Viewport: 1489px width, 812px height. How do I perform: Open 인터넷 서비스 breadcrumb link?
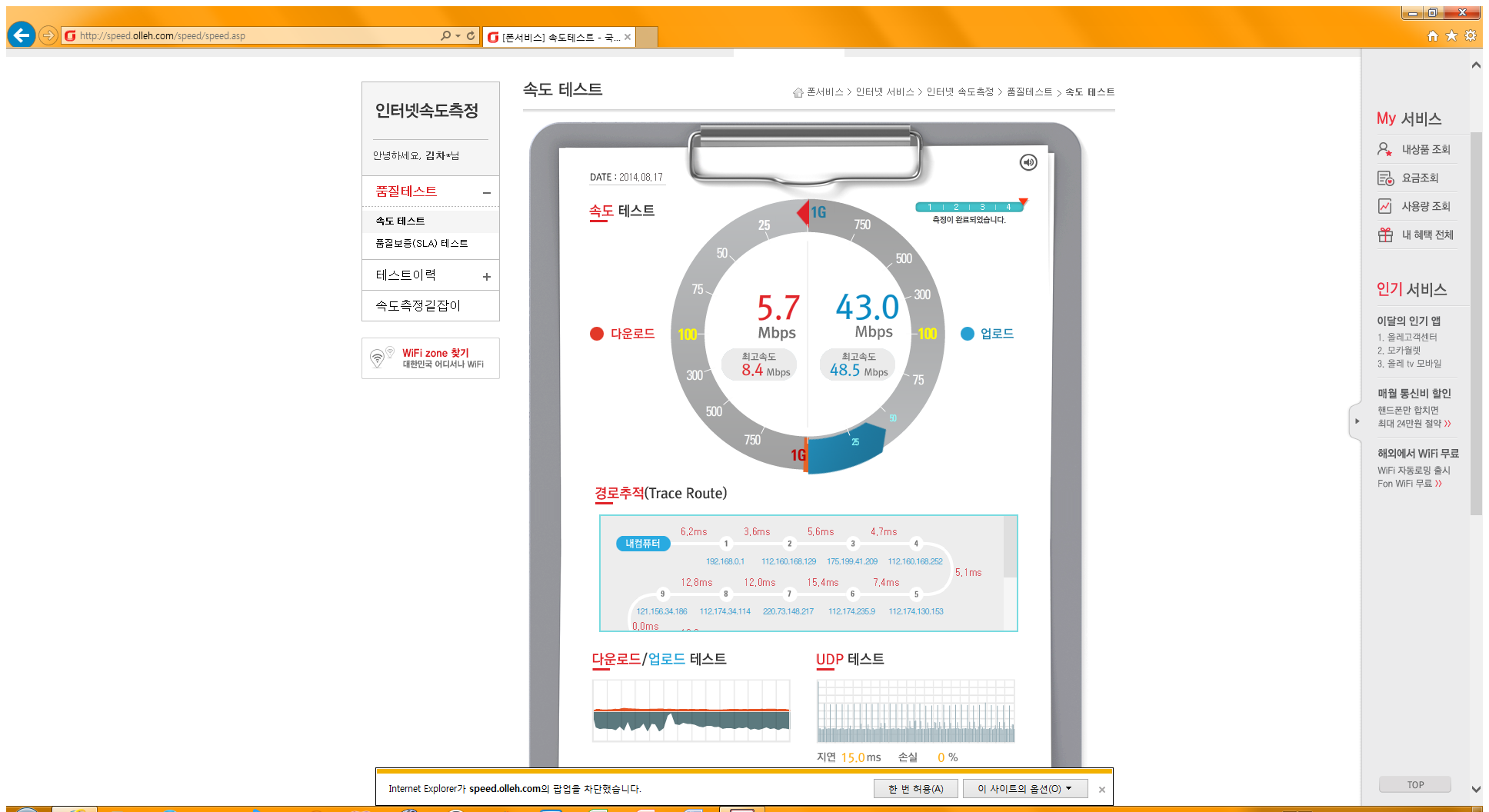885,92
